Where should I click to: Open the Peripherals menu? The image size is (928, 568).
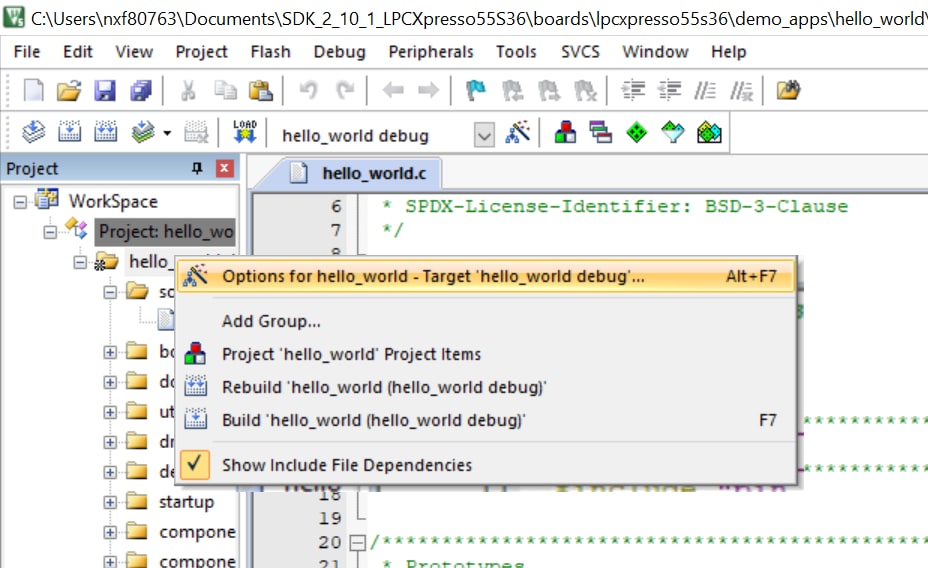430,51
